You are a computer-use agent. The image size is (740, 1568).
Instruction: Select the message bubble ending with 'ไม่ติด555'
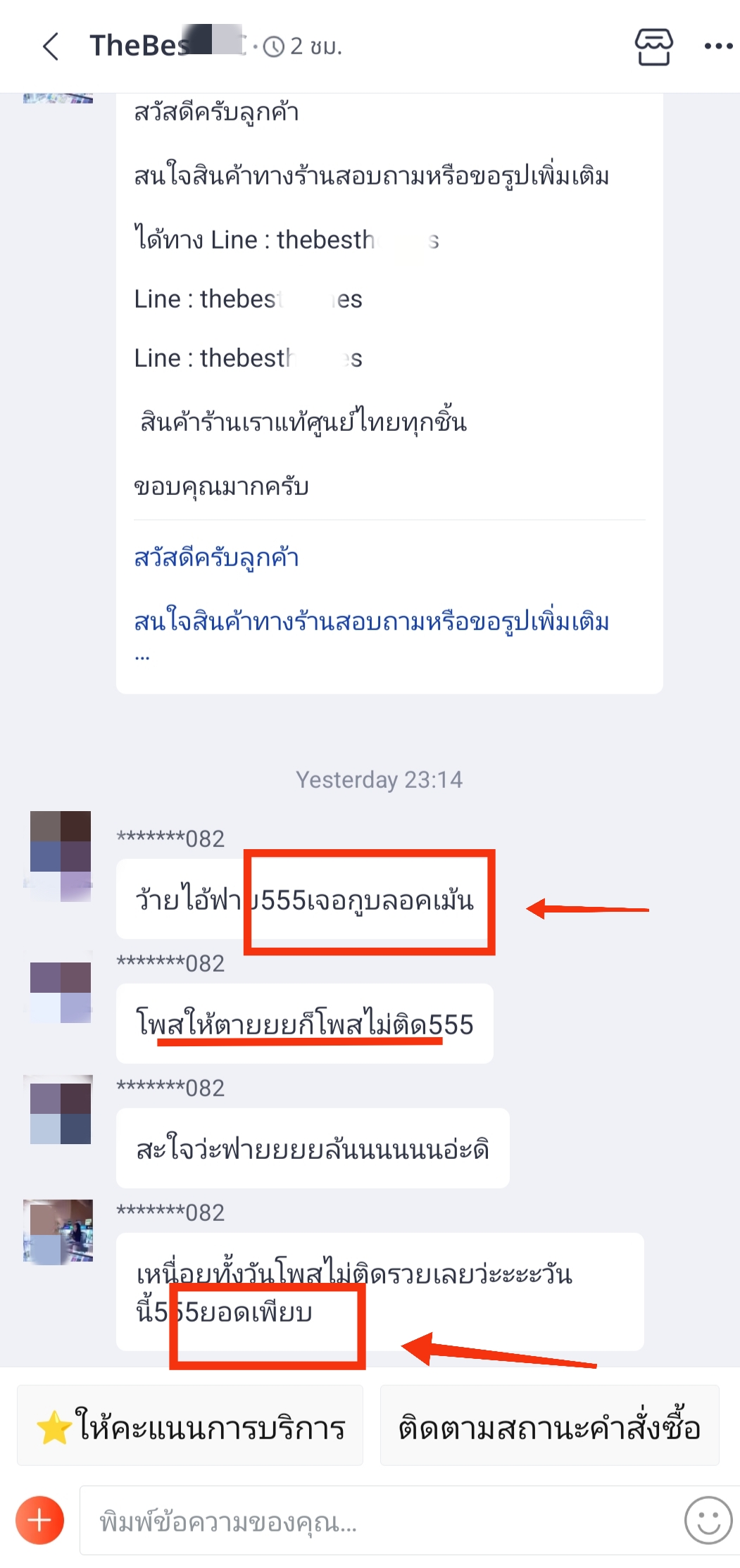(x=304, y=1024)
